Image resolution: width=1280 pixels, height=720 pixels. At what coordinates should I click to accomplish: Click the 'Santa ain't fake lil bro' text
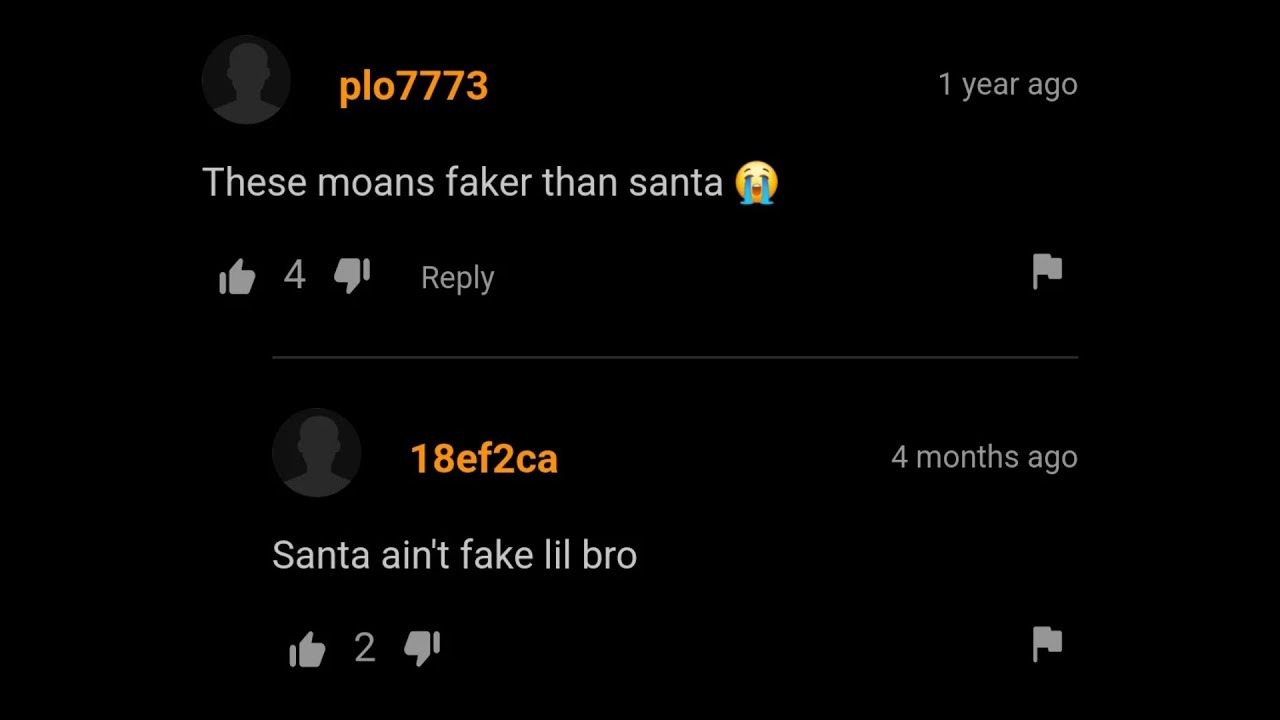coord(455,555)
